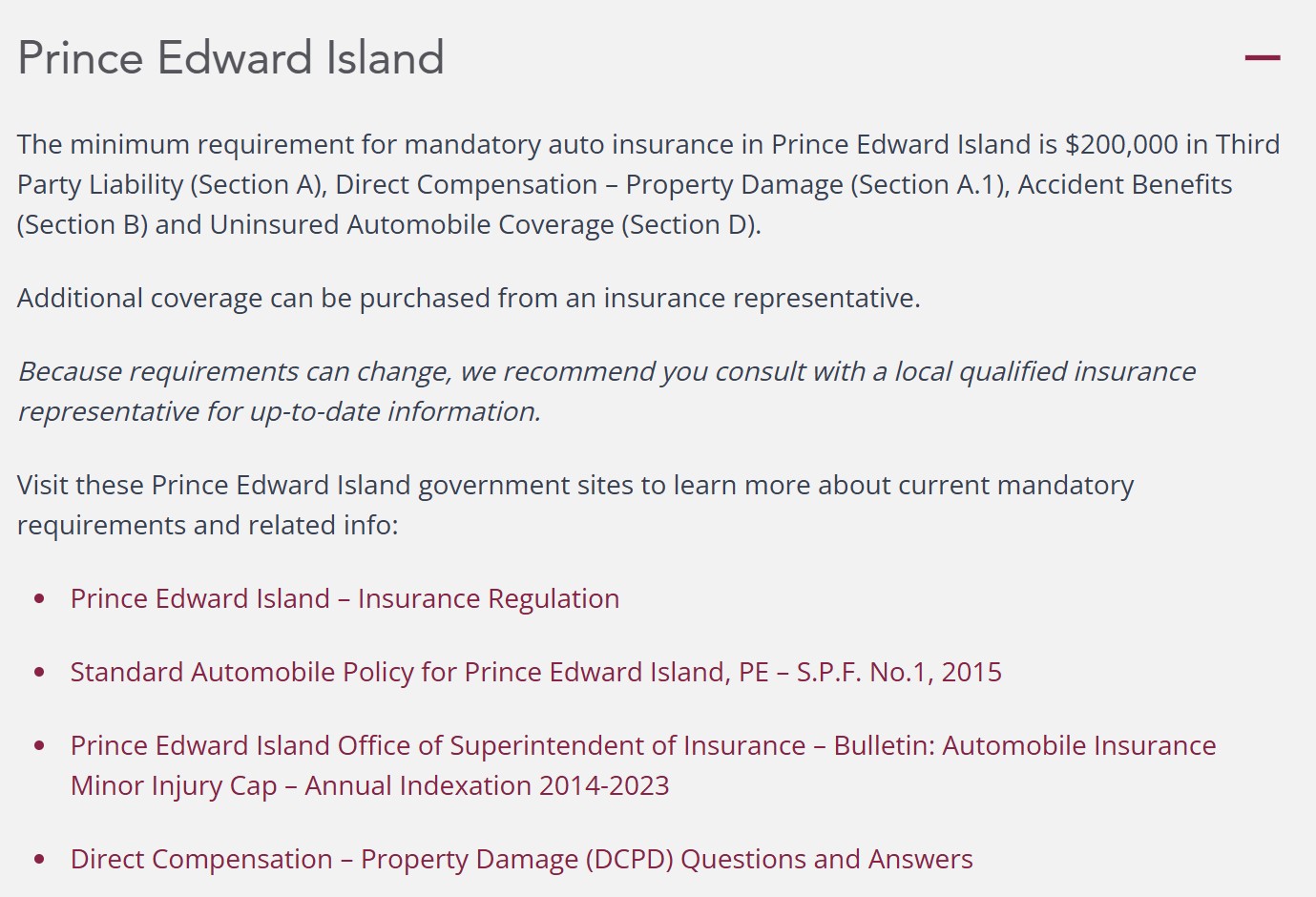Open Prince Edward Island – Insurance Regulation link
The height and width of the screenshot is (897, 1316).
tap(345, 598)
